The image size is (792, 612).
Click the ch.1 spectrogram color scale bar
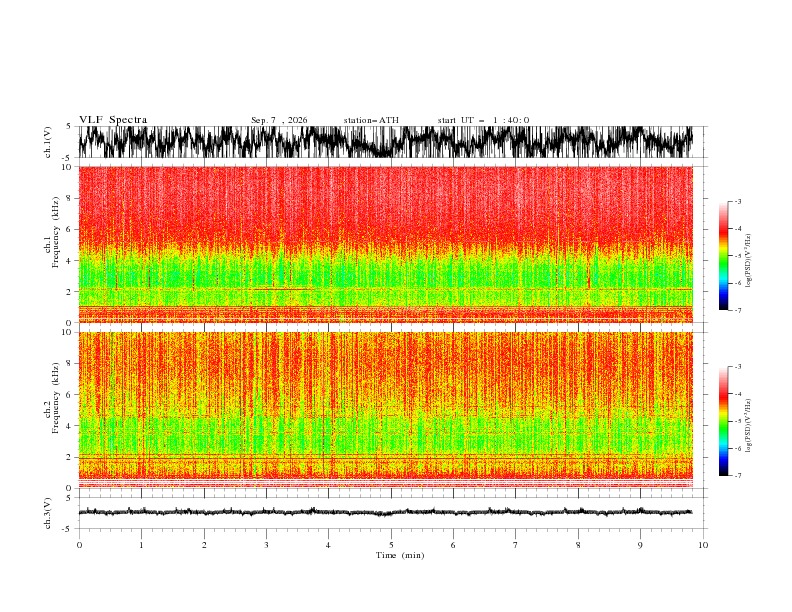(x=723, y=256)
